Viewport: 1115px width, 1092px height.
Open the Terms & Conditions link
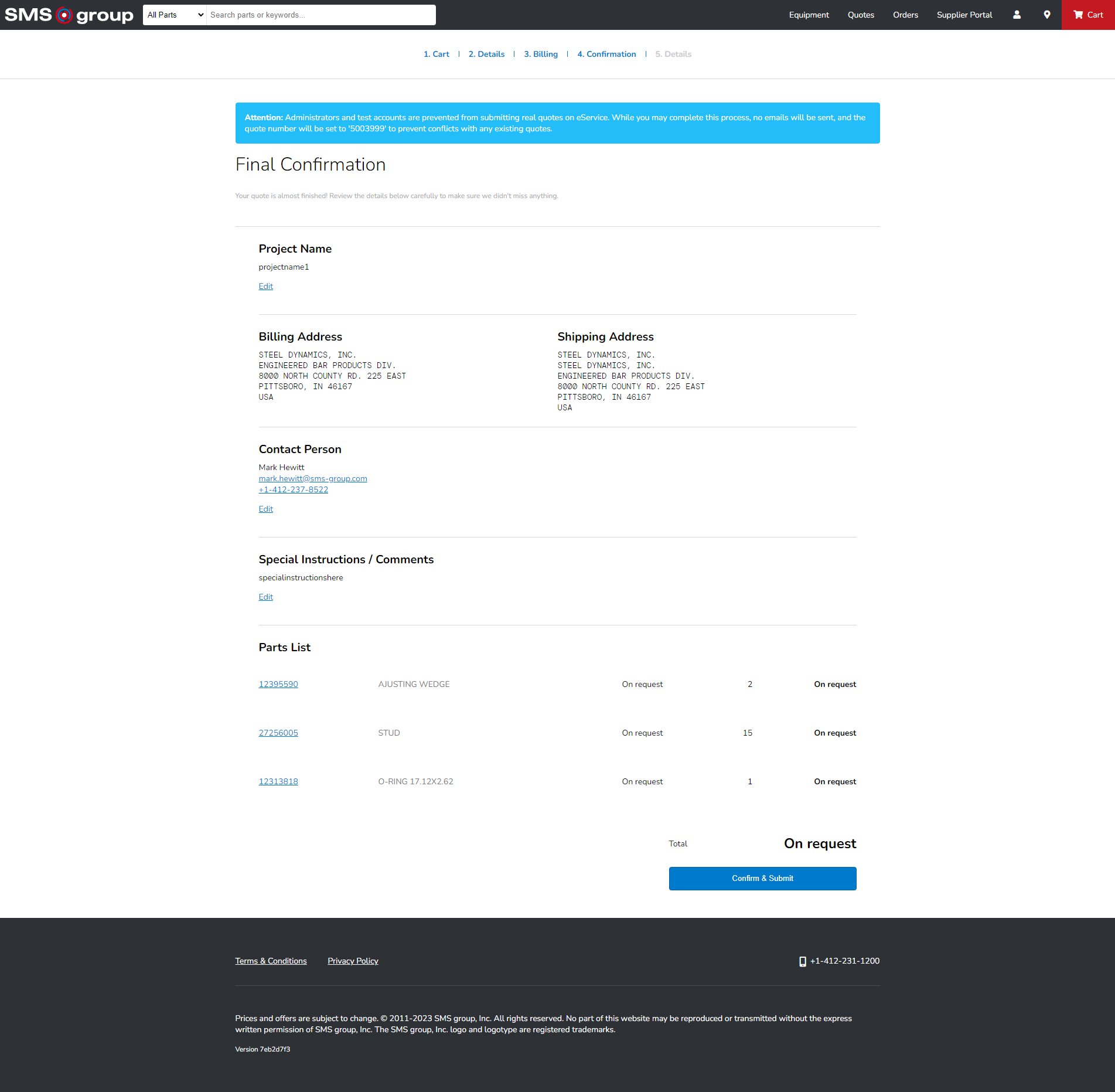coord(271,961)
